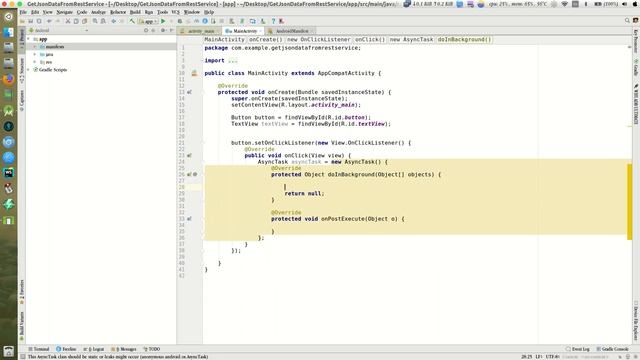The width and height of the screenshot is (640, 360).
Task: Click the Debug app bug icon
Action: tap(180, 21)
